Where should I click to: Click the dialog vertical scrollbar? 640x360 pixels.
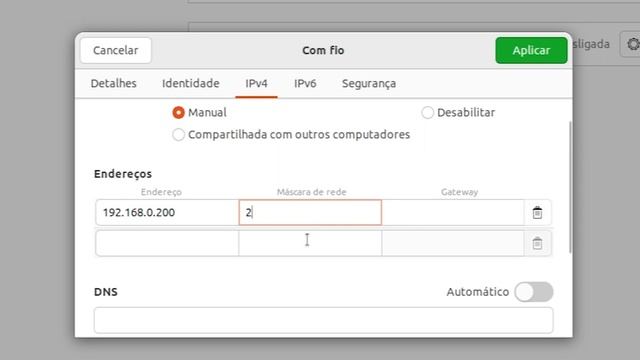pyautogui.click(x=570, y=187)
